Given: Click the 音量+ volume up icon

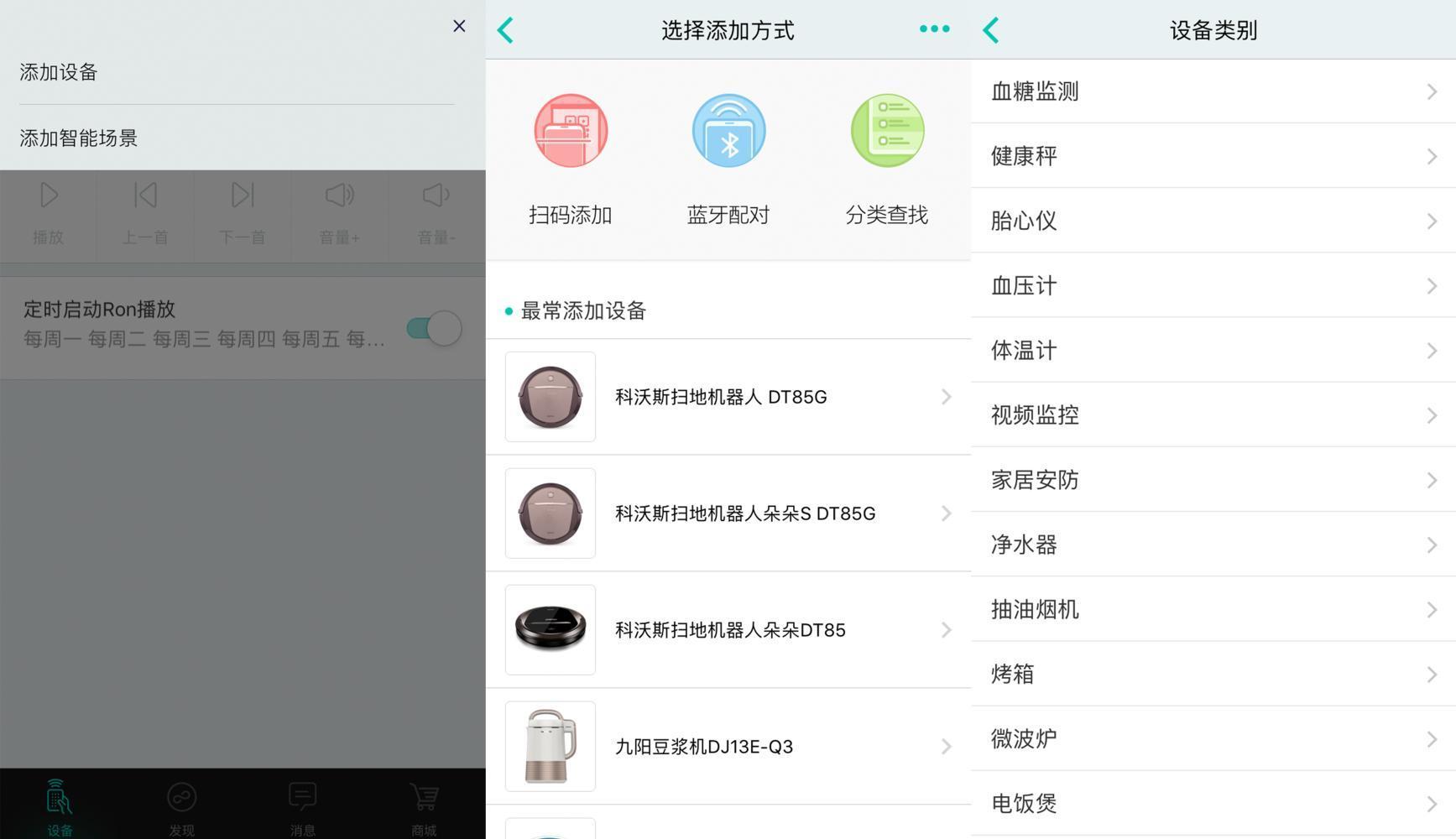Looking at the screenshot, I should pos(339,195).
